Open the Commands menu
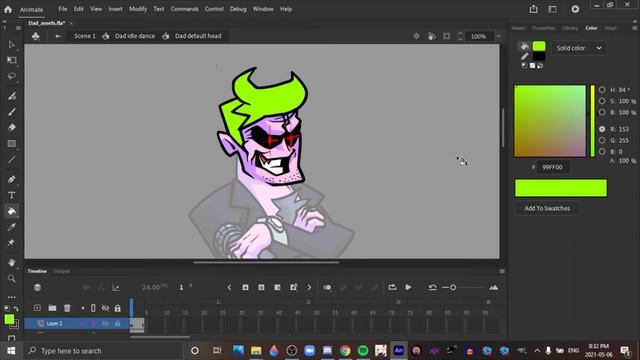The width and height of the screenshot is (640, 360). [x=184, y=9]
